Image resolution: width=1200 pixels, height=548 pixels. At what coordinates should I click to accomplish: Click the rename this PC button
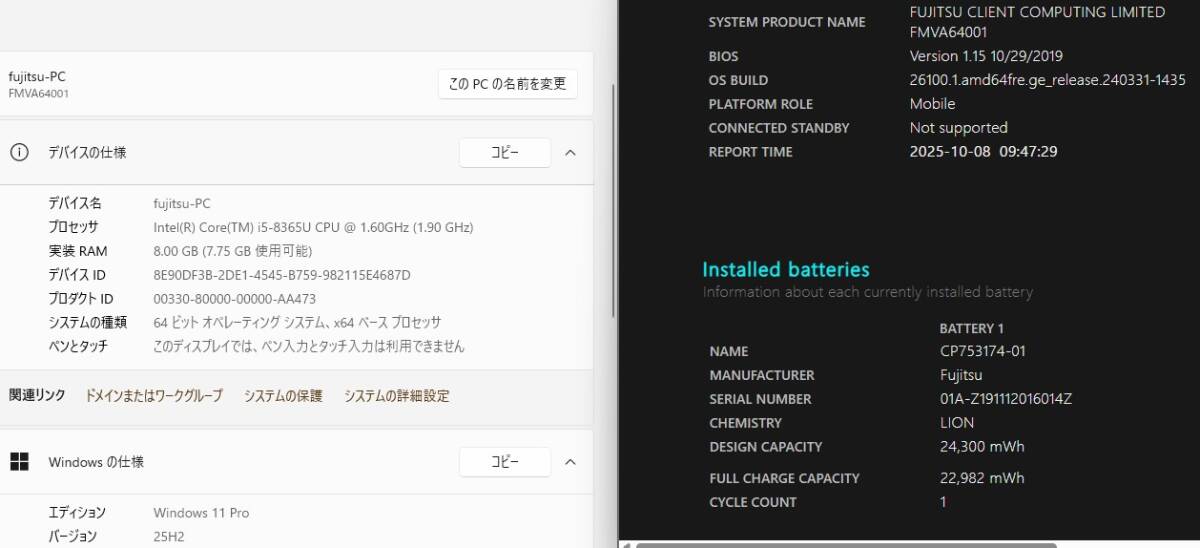[508, 84]
